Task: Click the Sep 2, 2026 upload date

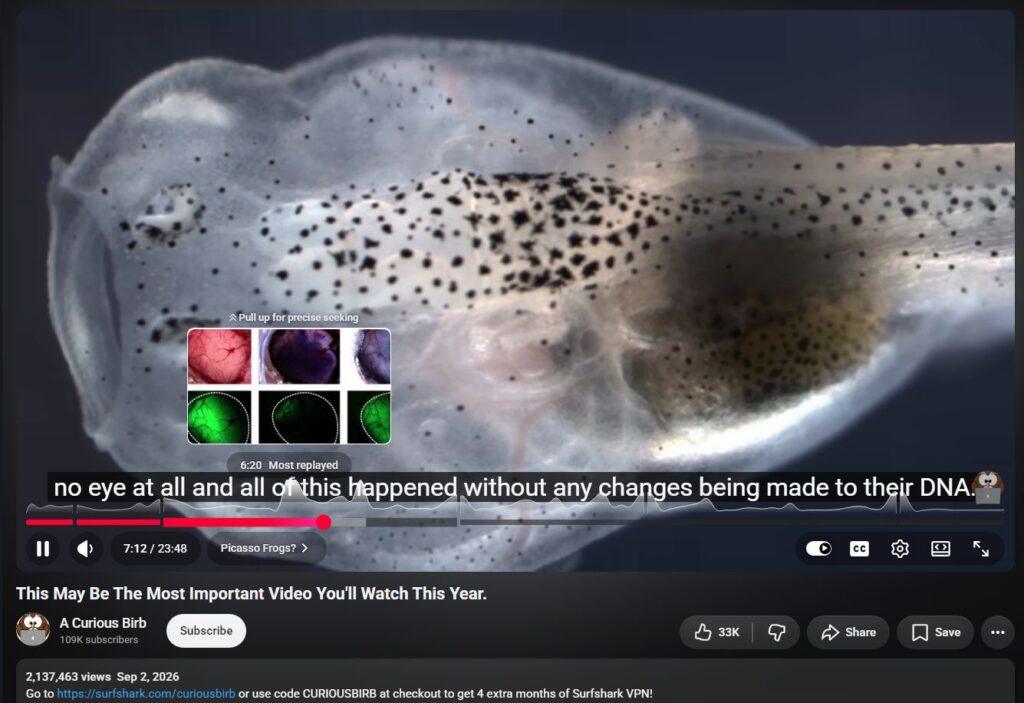Action: [148, 676]
